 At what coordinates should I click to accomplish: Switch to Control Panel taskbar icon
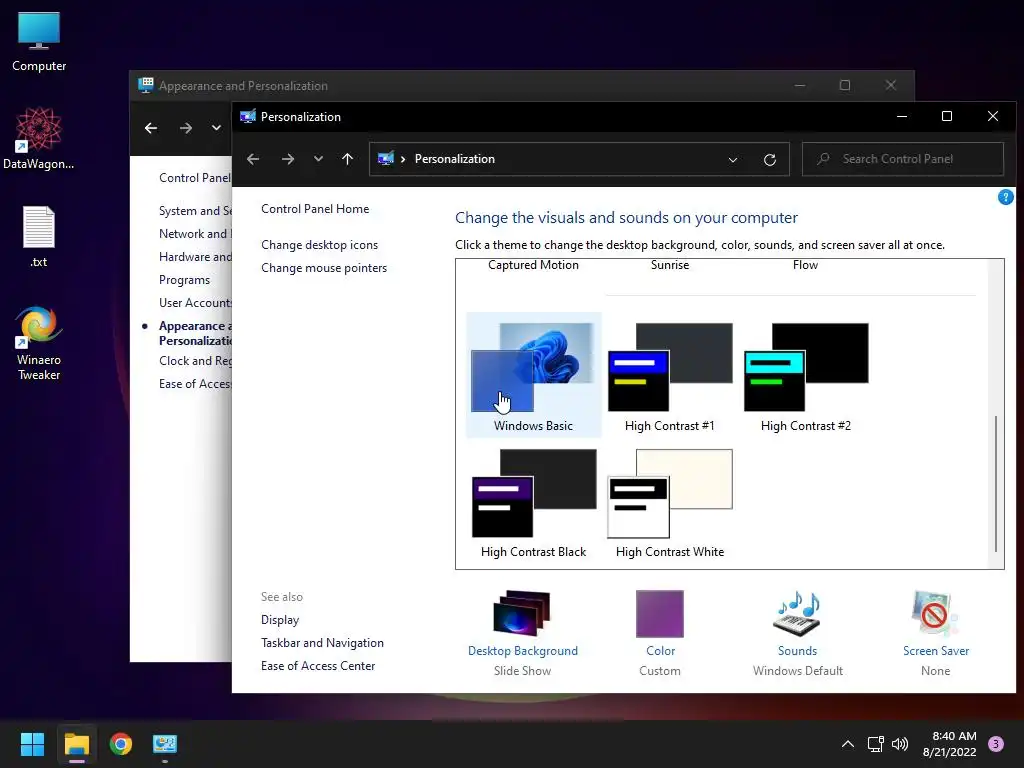click(165, 744)
